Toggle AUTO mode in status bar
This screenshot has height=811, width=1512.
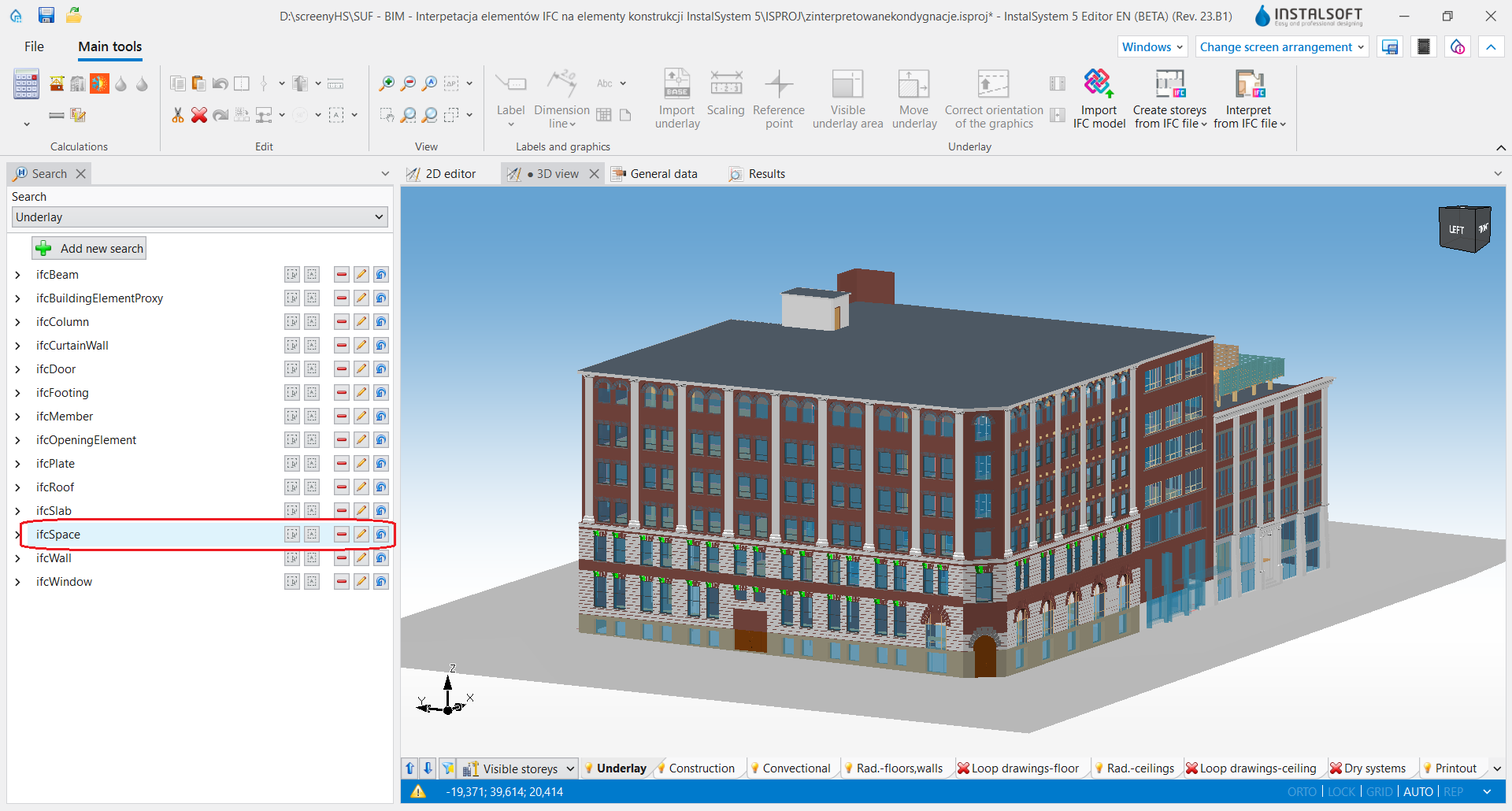(1418, 792)
